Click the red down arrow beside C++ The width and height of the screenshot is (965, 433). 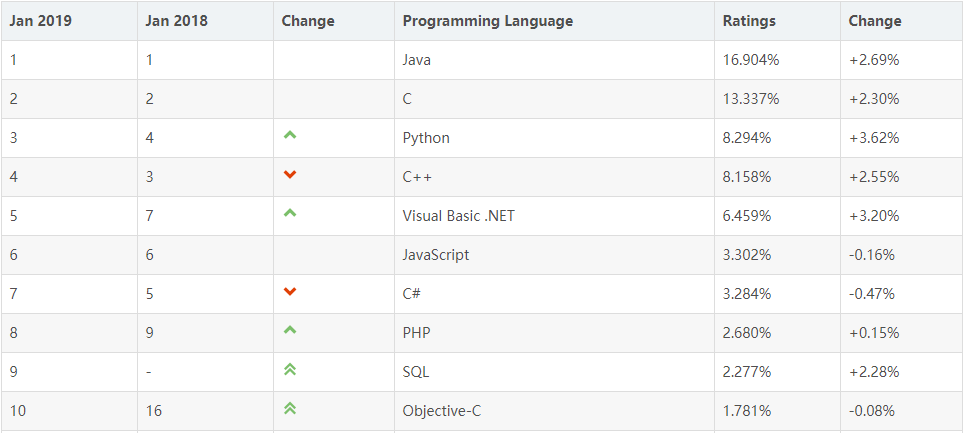(x=290, y=175)
